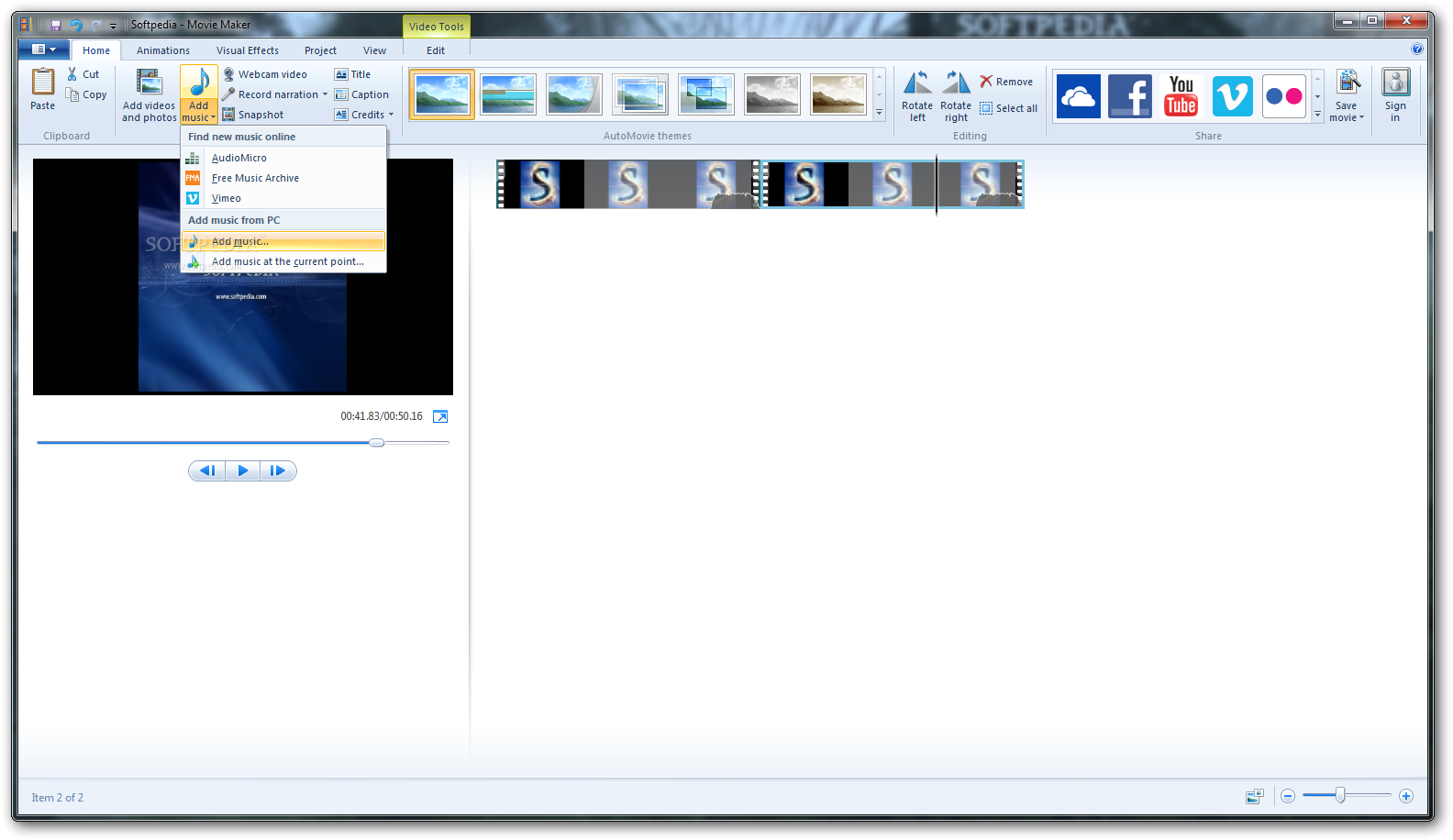Start Webcam video capture
1453x840 pixels.
click(265, 74)
